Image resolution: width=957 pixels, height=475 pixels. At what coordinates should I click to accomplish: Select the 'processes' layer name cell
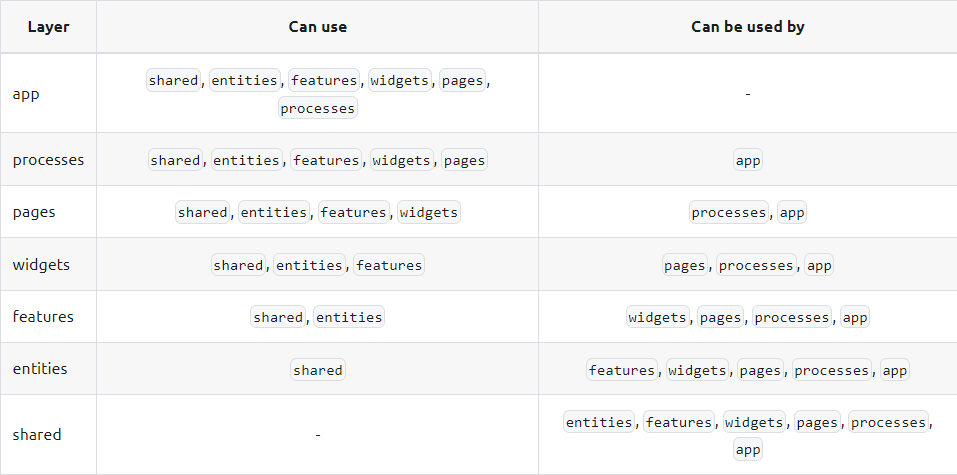(48, 159)
